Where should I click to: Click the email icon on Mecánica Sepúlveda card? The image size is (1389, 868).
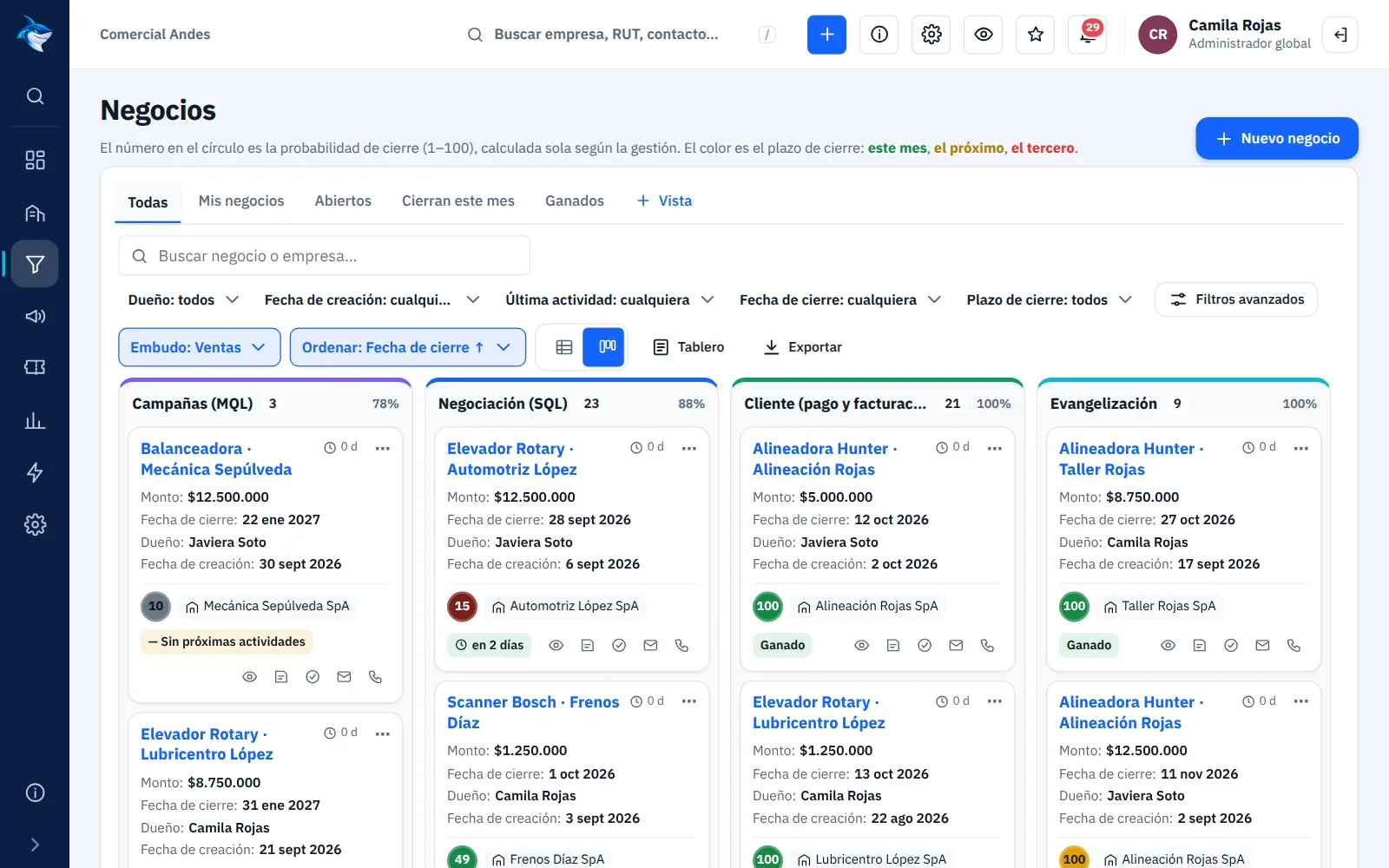[x=344, y=676]
